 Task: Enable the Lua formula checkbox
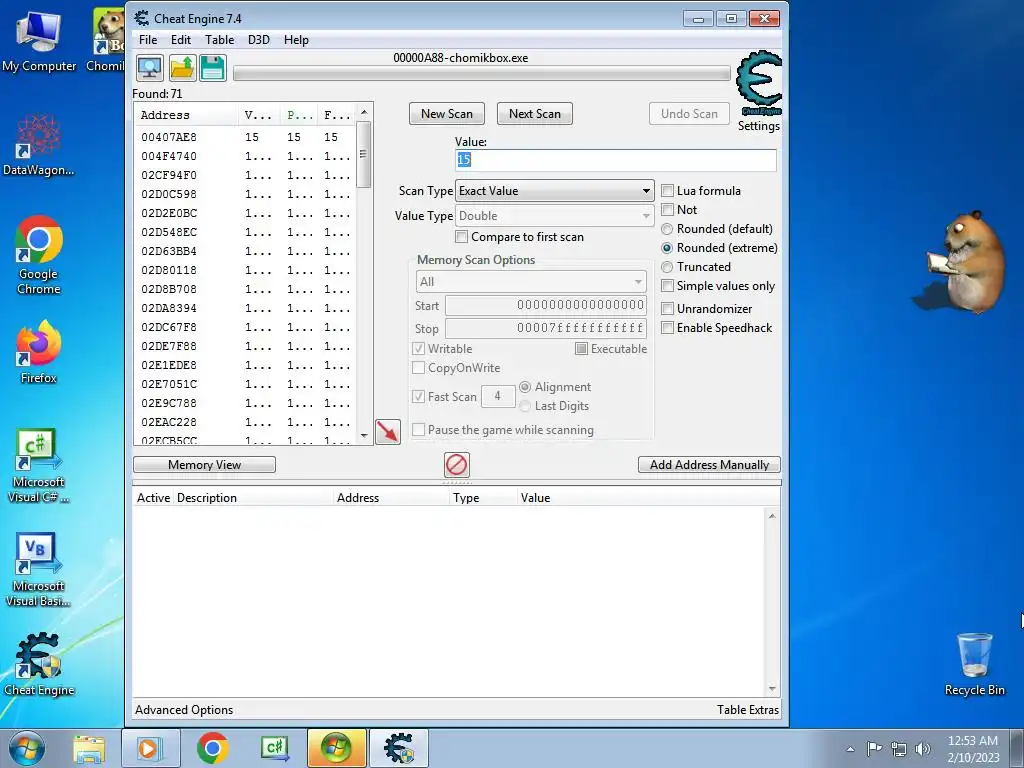tap(667, 191)
